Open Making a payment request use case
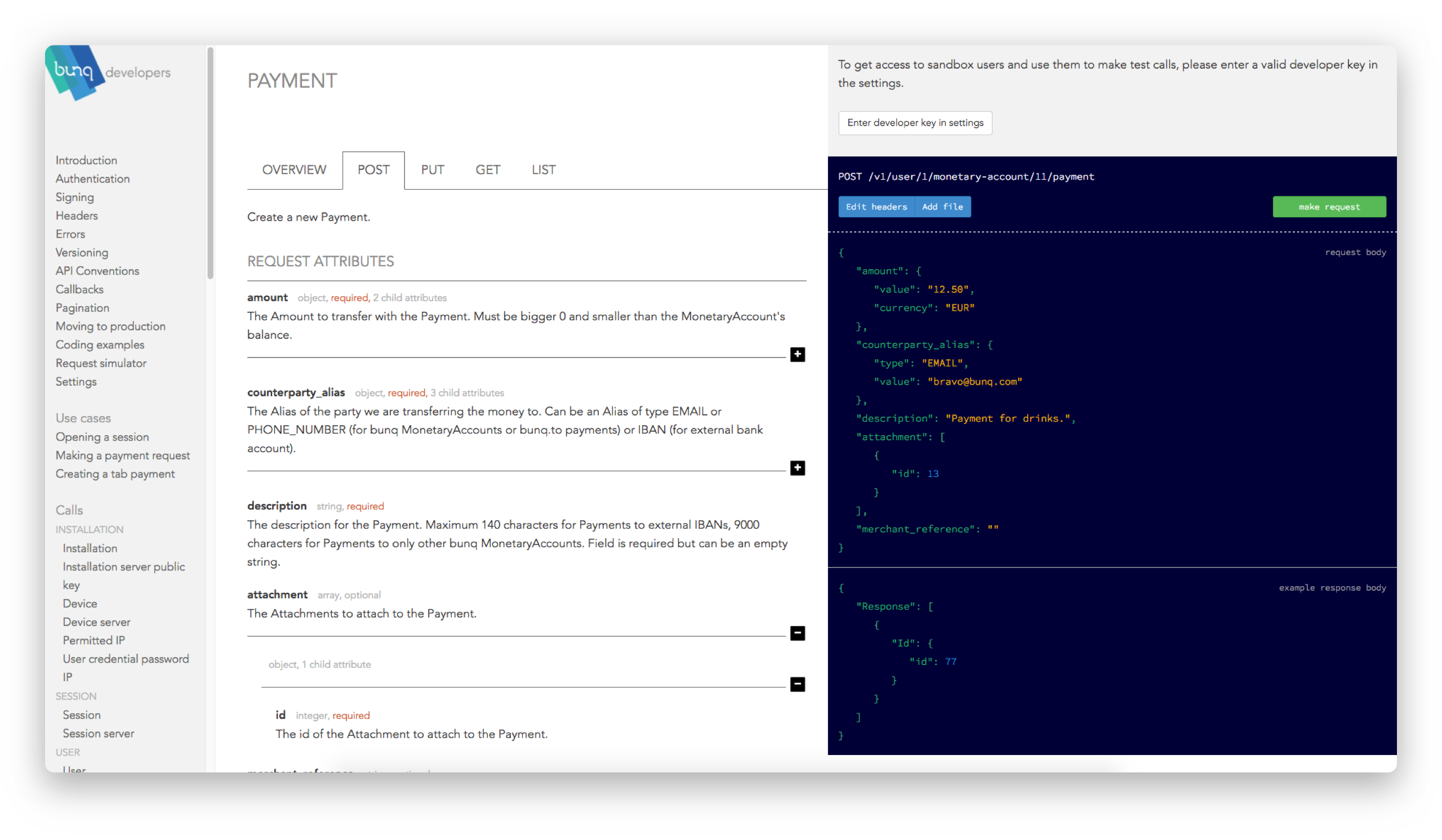The width and height of the screenshot is (1442, 840). point(122,455)
